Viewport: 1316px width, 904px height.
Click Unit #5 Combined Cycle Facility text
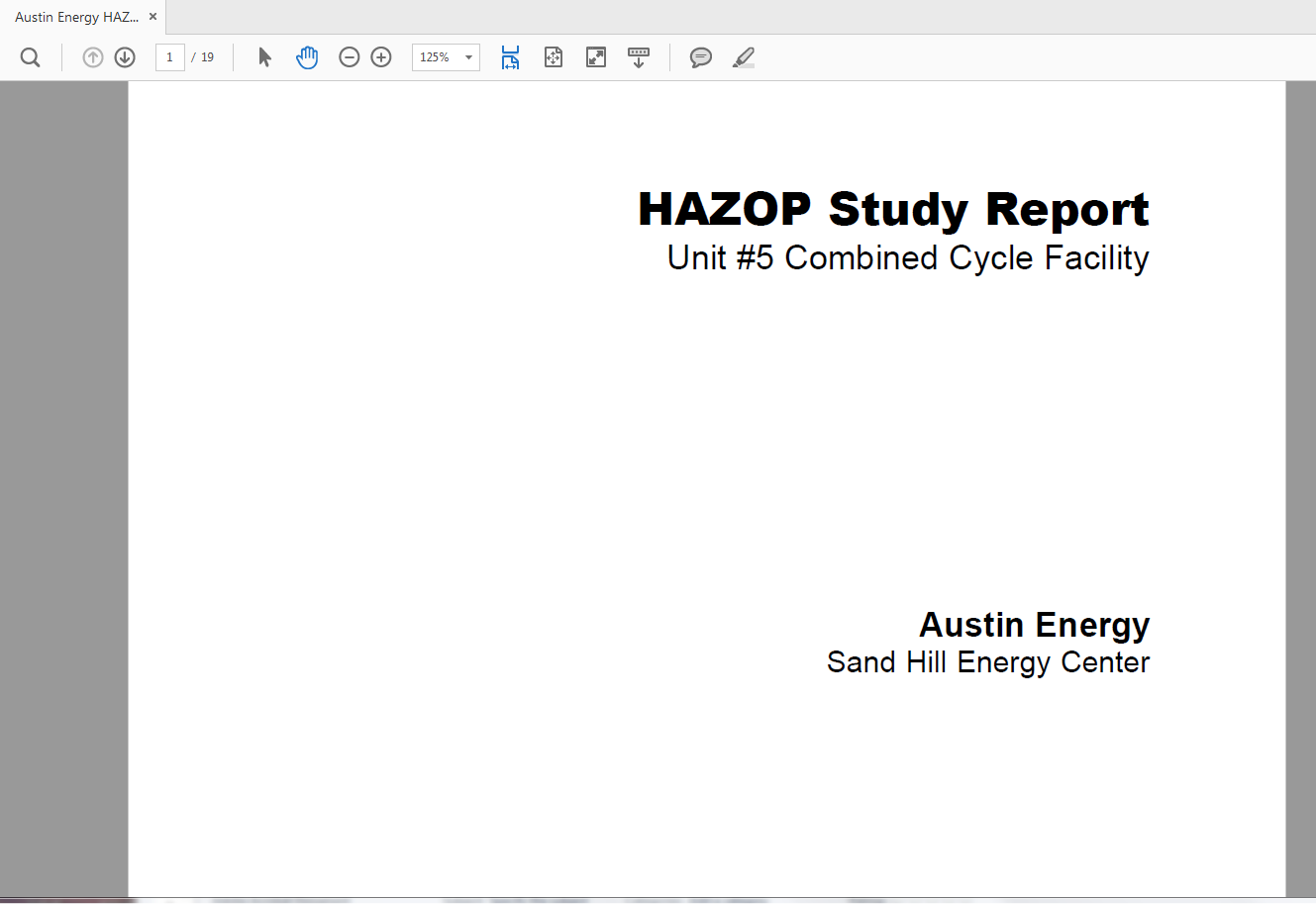908,258
